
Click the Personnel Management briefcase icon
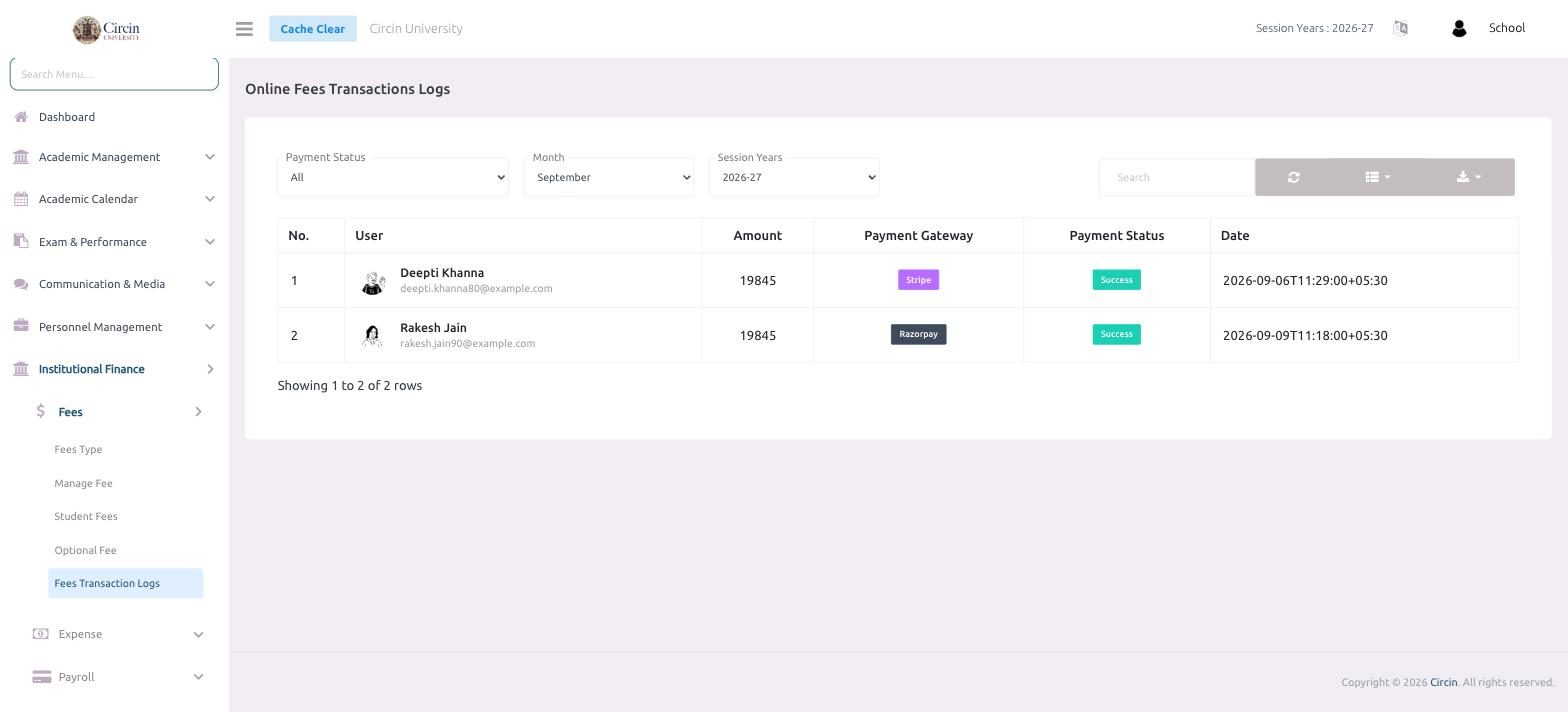[x=21, y=326]
